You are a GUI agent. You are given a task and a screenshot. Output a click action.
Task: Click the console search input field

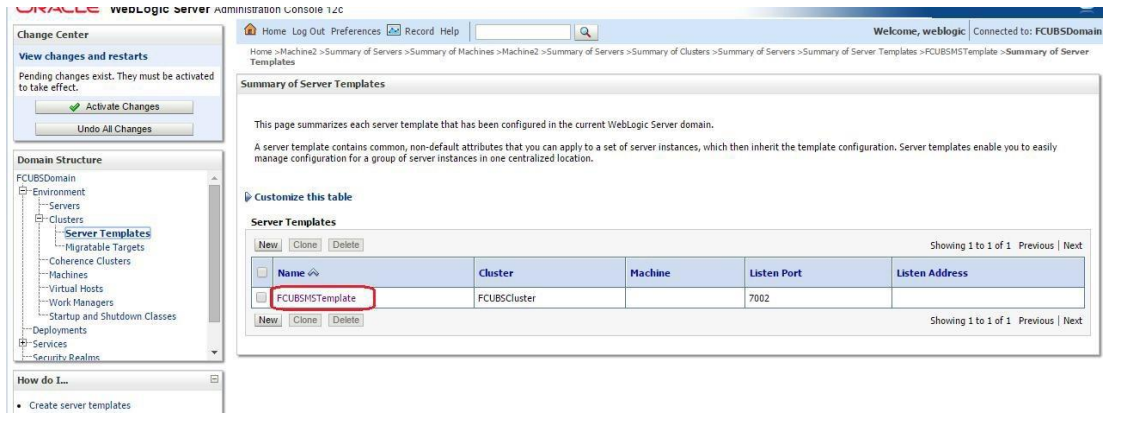tap(523, 32)
